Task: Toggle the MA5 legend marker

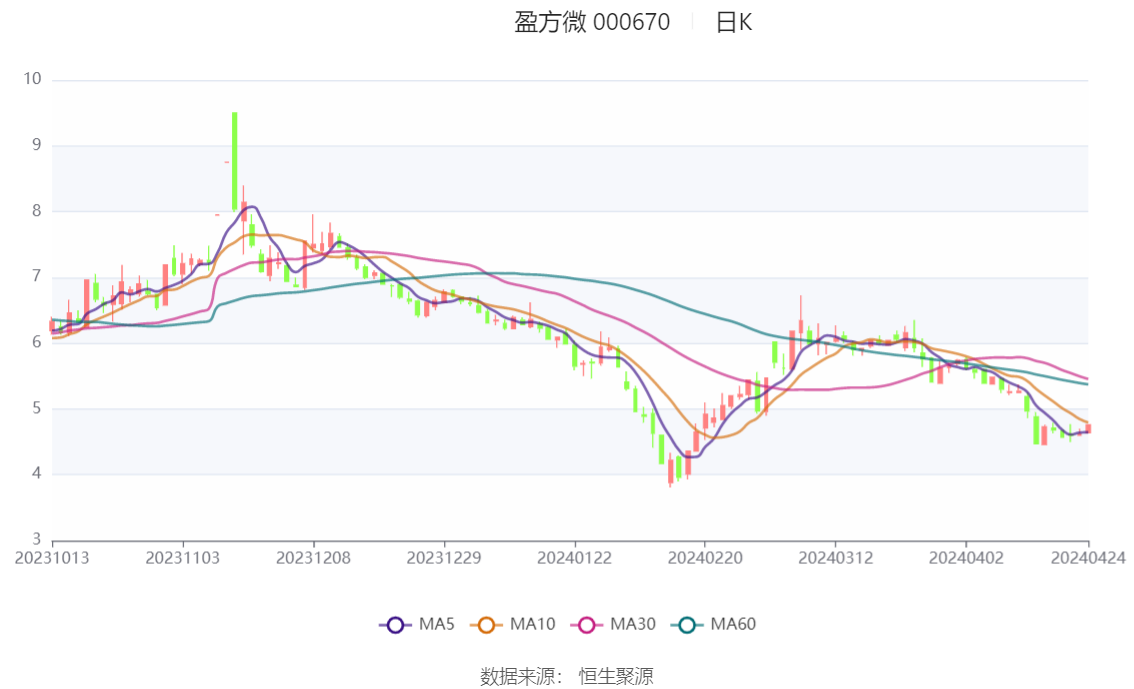Action: click(x=395, y=625)
